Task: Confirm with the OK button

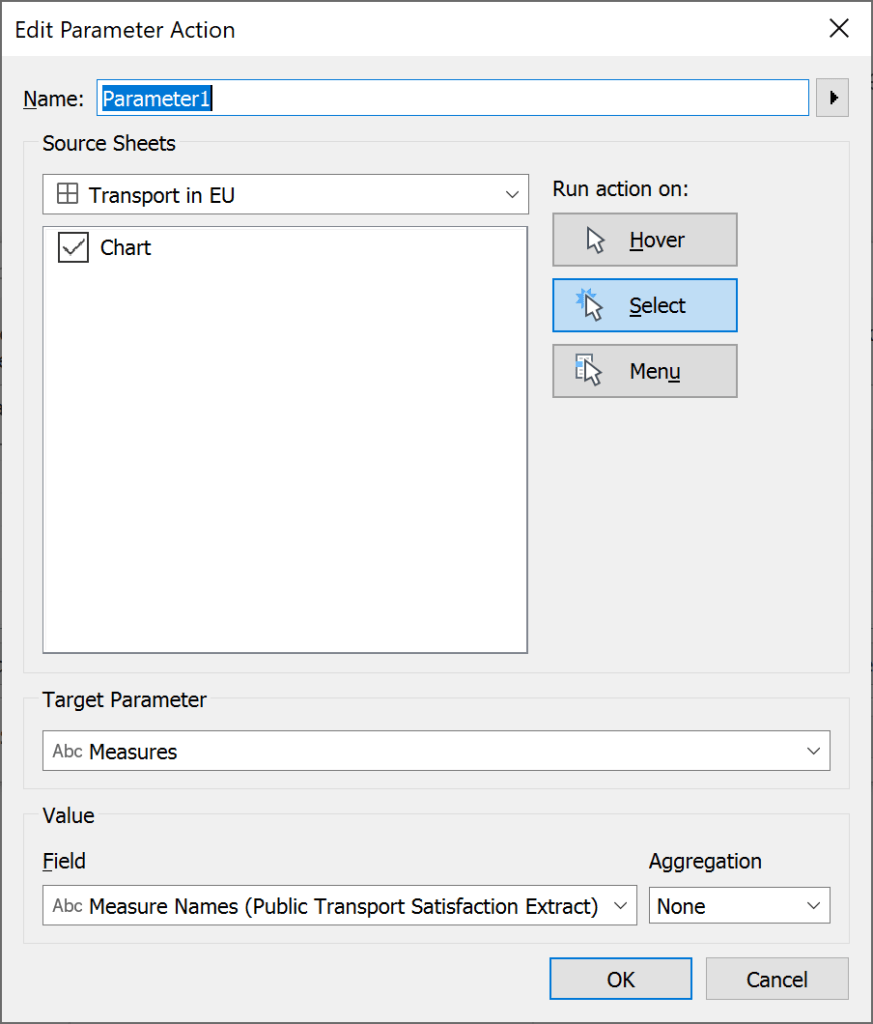Action: coord(620,979)
